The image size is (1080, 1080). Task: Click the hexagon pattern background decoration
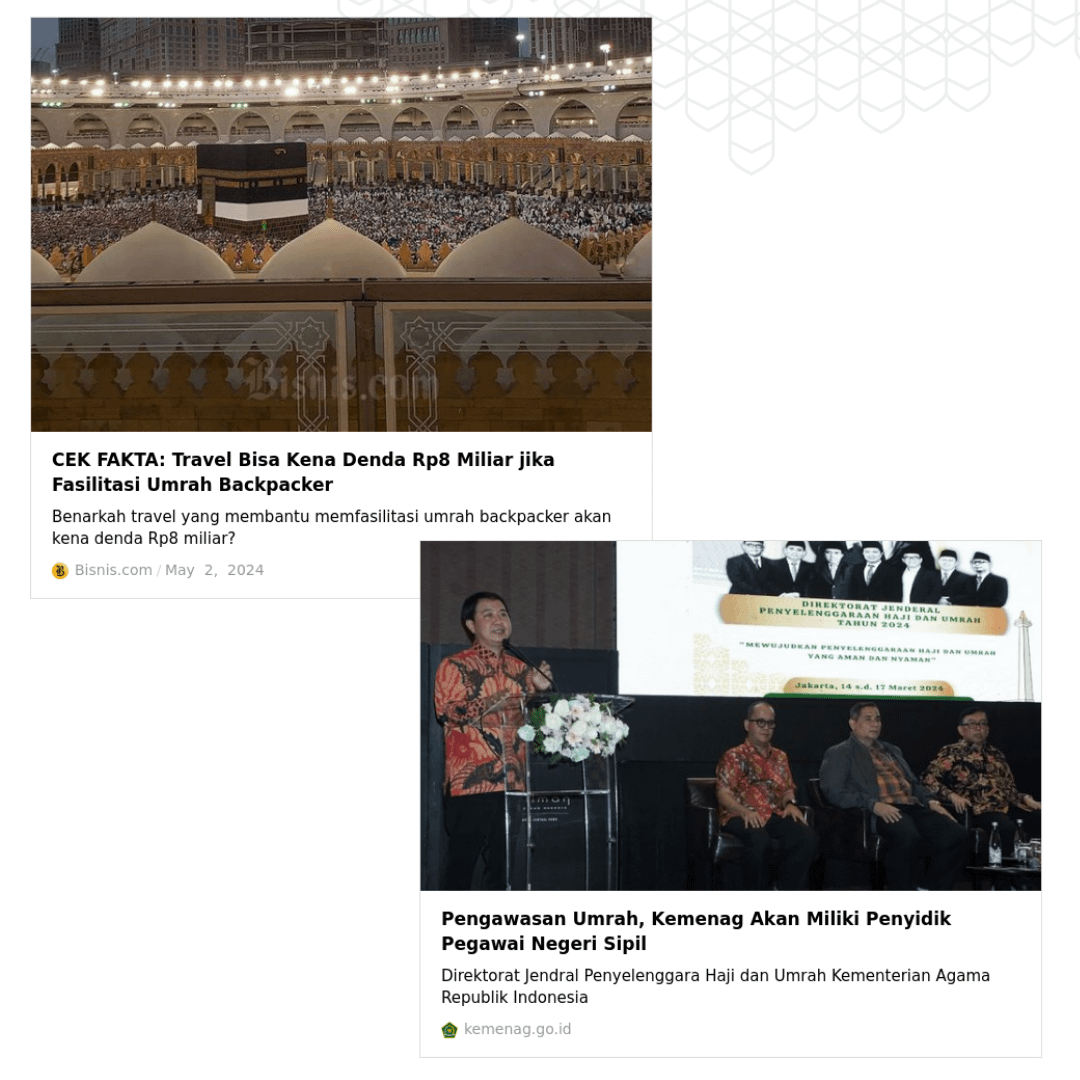tap(861, 69)
